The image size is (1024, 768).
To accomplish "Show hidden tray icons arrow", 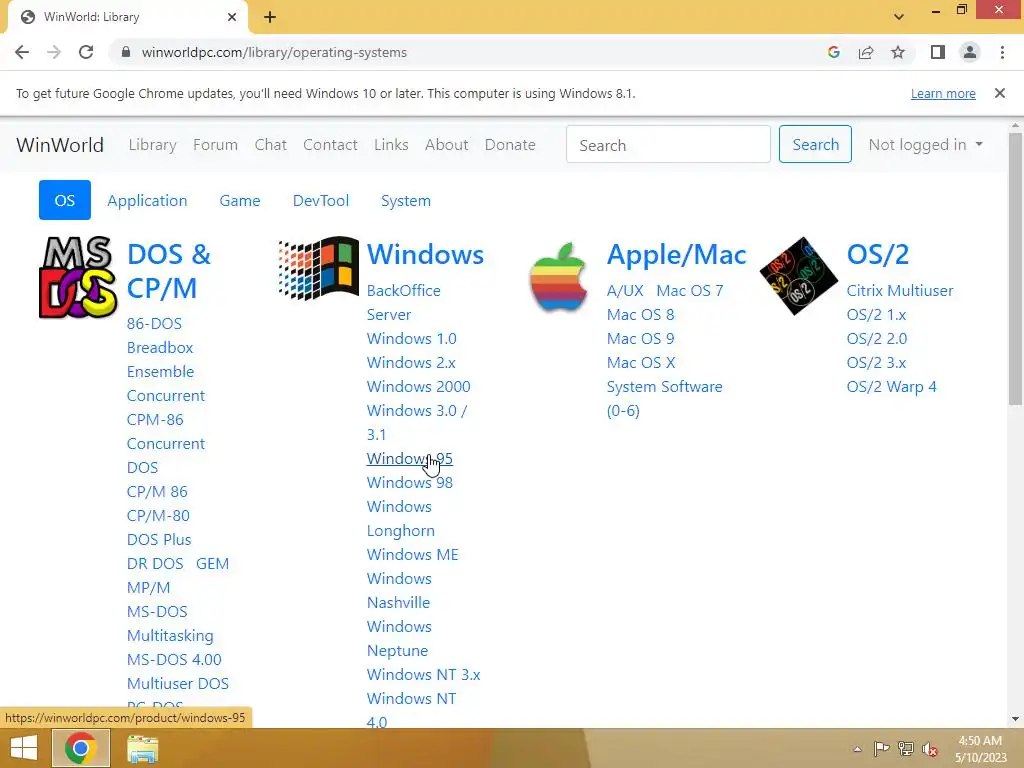I will (857, 749).
